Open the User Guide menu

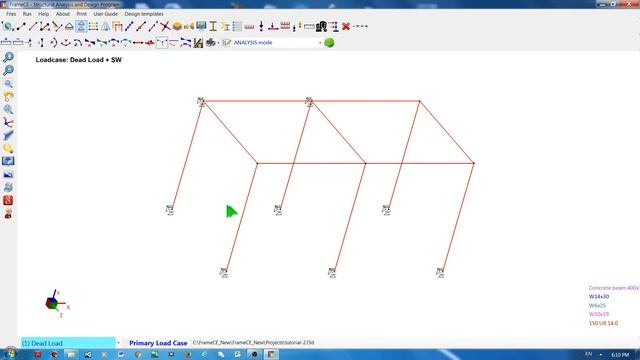click(x=105, y=14)
